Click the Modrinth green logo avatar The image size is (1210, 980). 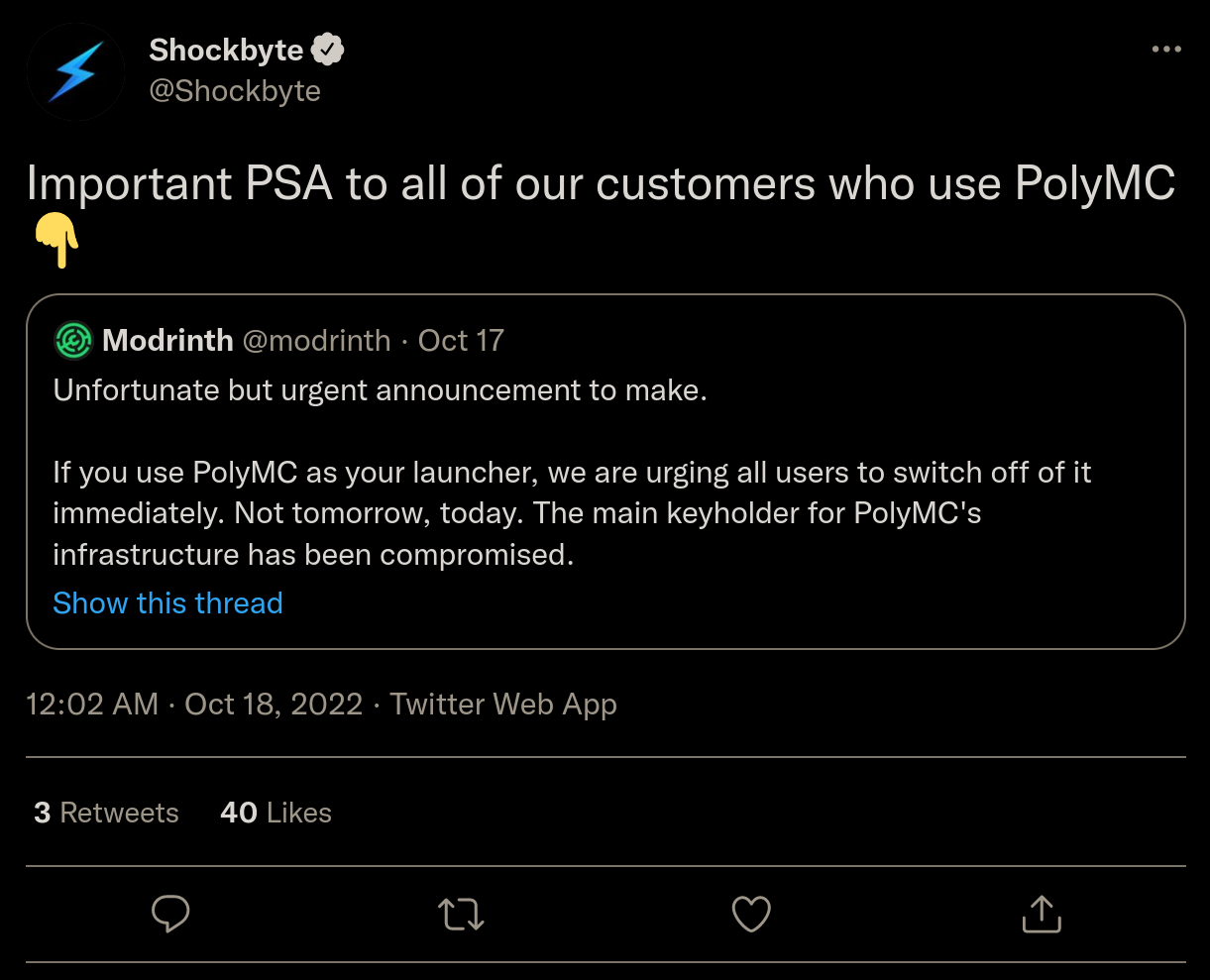[74, 341]
